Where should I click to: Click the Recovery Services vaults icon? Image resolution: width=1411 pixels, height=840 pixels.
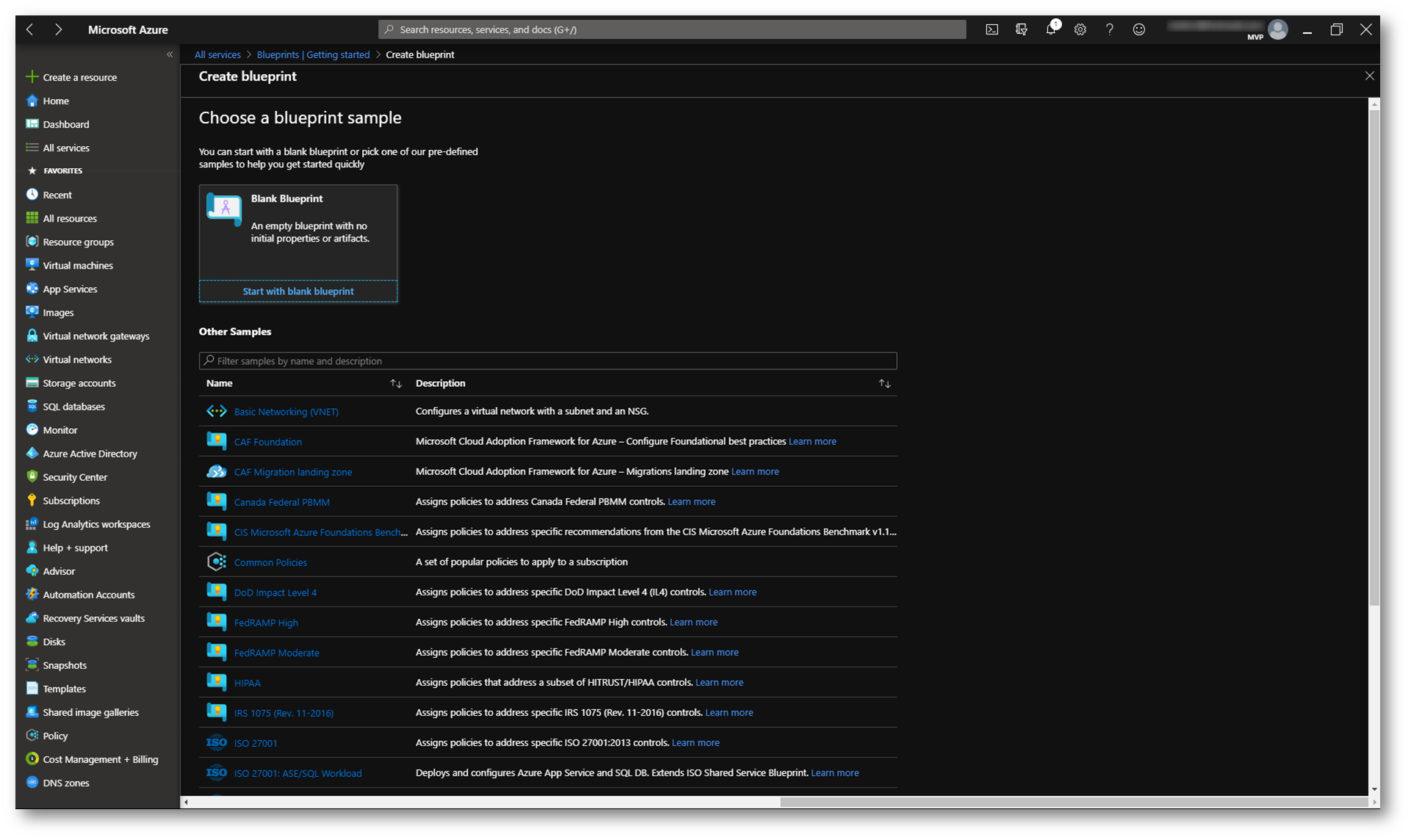pos(32,618)
